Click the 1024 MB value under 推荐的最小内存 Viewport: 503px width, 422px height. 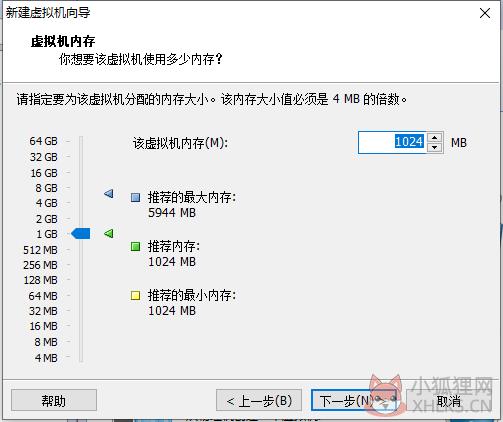[x=172, y=311]
